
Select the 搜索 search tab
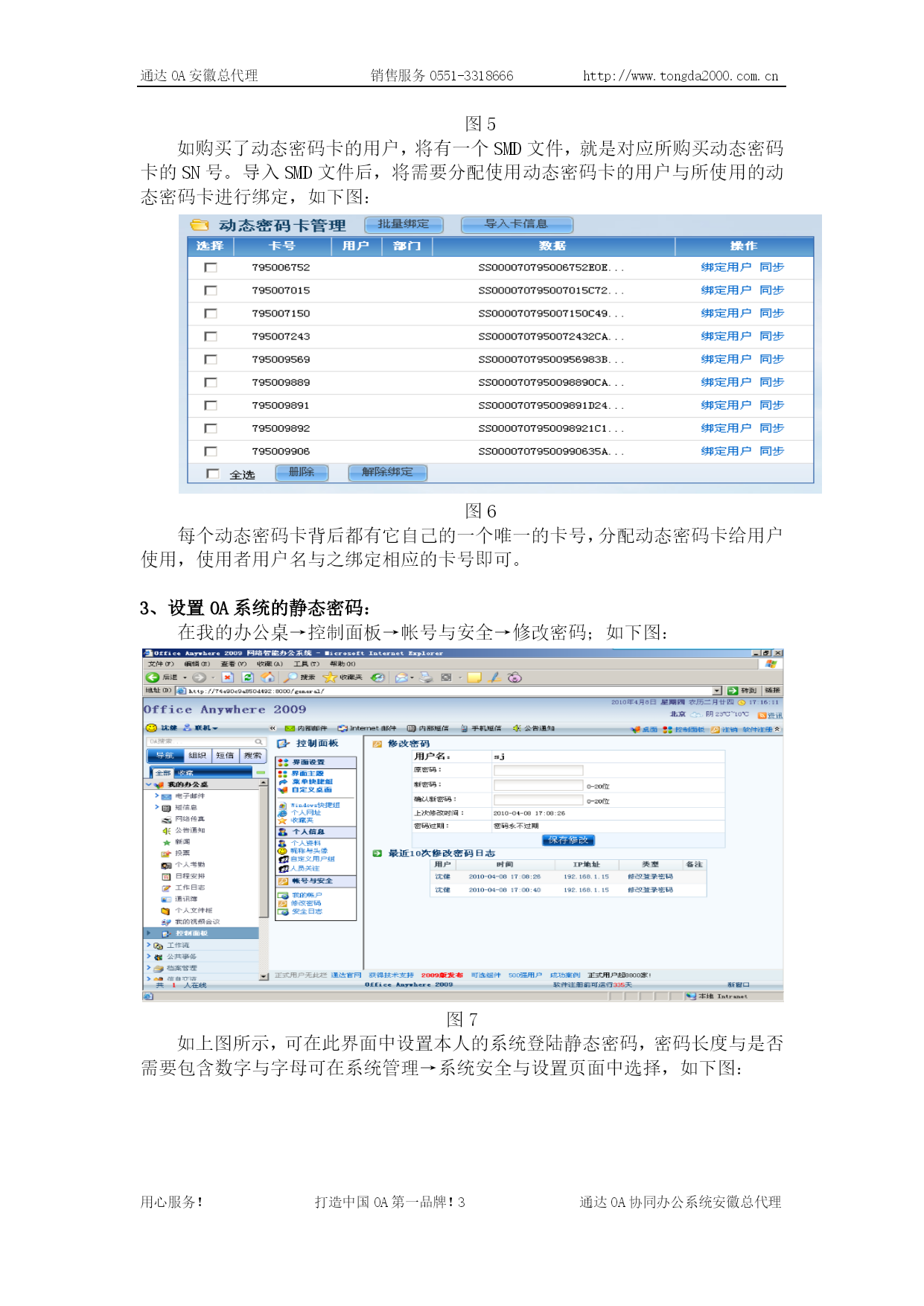pyautogui.click(x=252, y=755)
